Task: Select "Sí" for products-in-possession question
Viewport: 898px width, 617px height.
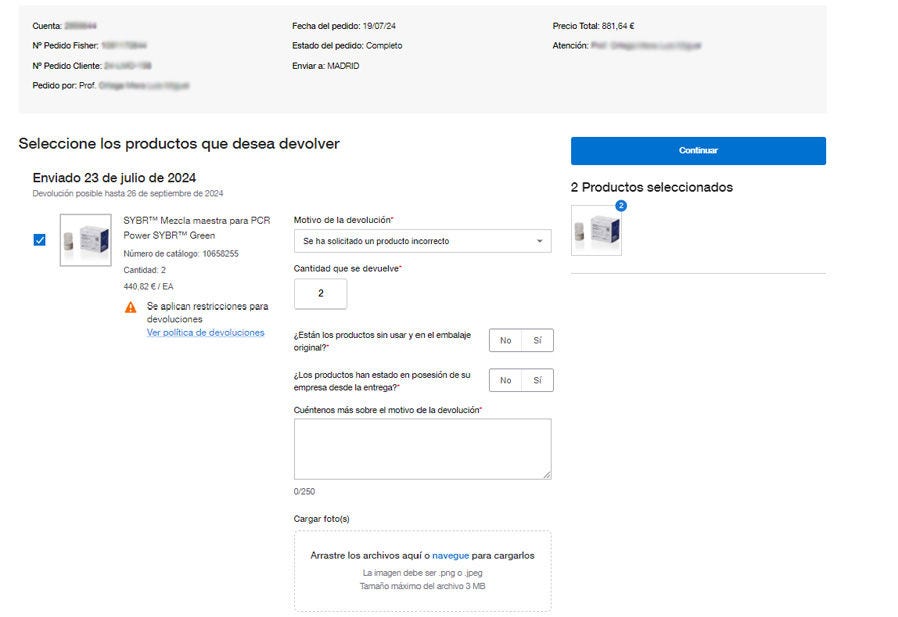Action: point(536,380)
